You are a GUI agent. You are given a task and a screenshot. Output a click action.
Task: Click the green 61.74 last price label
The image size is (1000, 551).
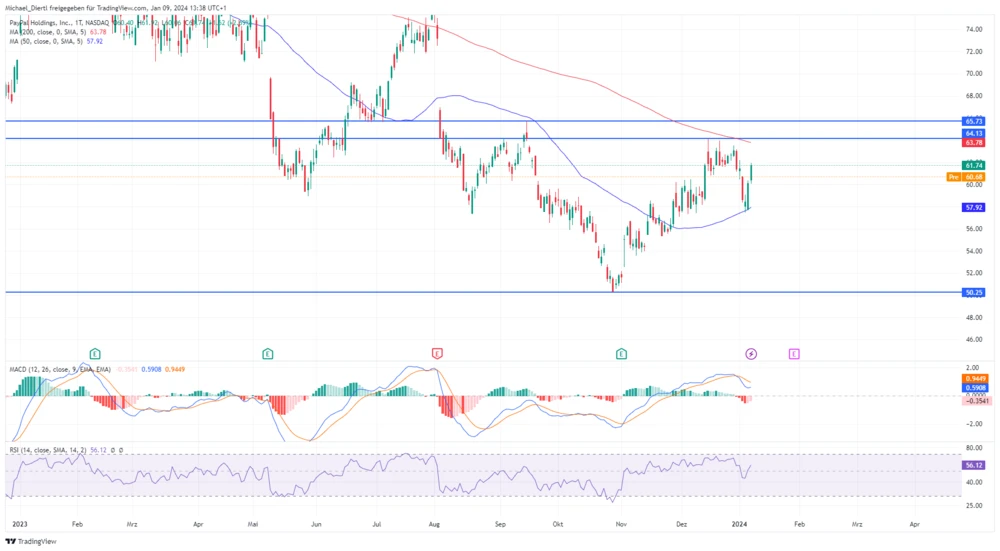click(x=974, y=165)
